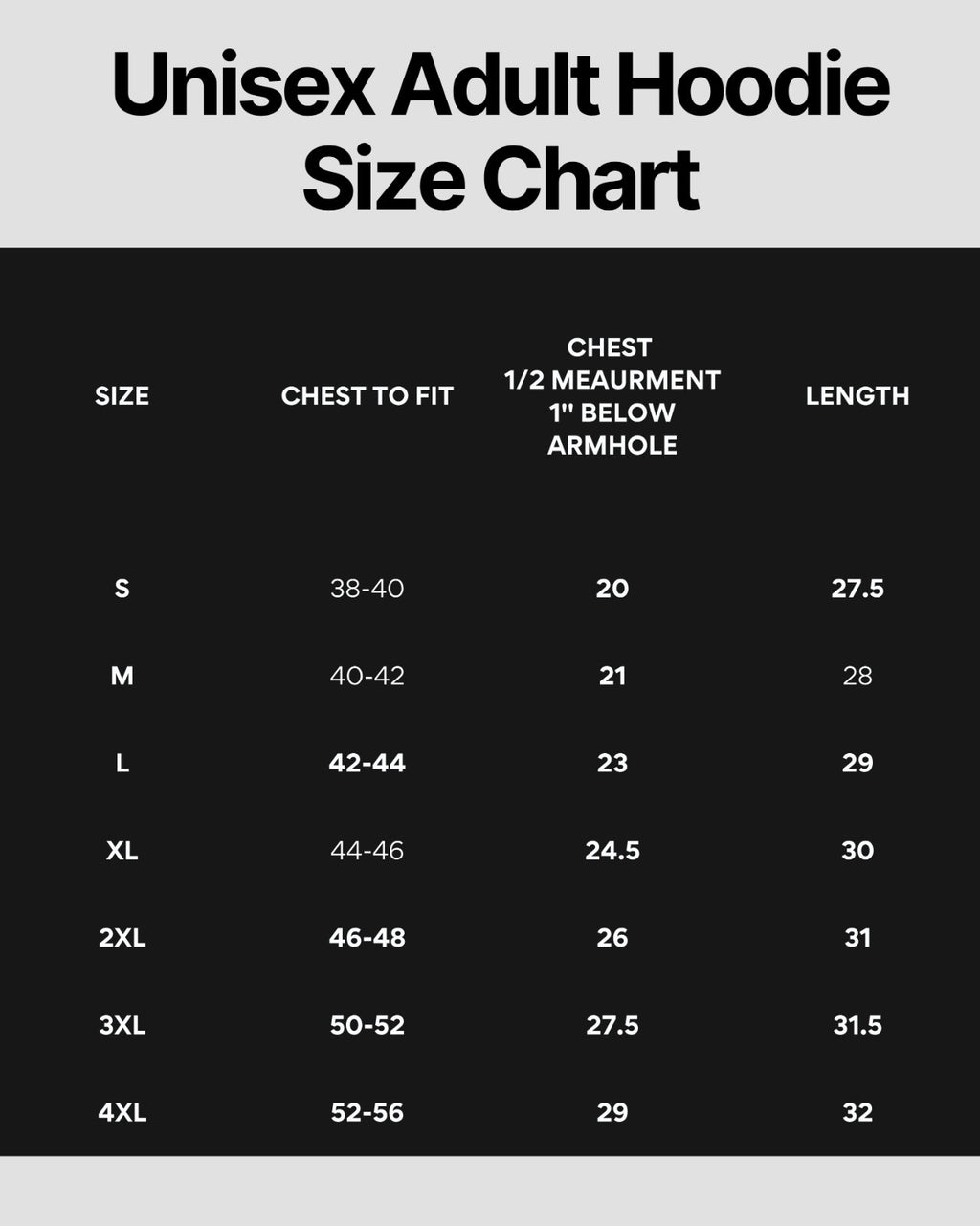The width and height of the screenshot is (980, 1226).
Task: Select the 4XL size row label
Action: [122, 1112]
